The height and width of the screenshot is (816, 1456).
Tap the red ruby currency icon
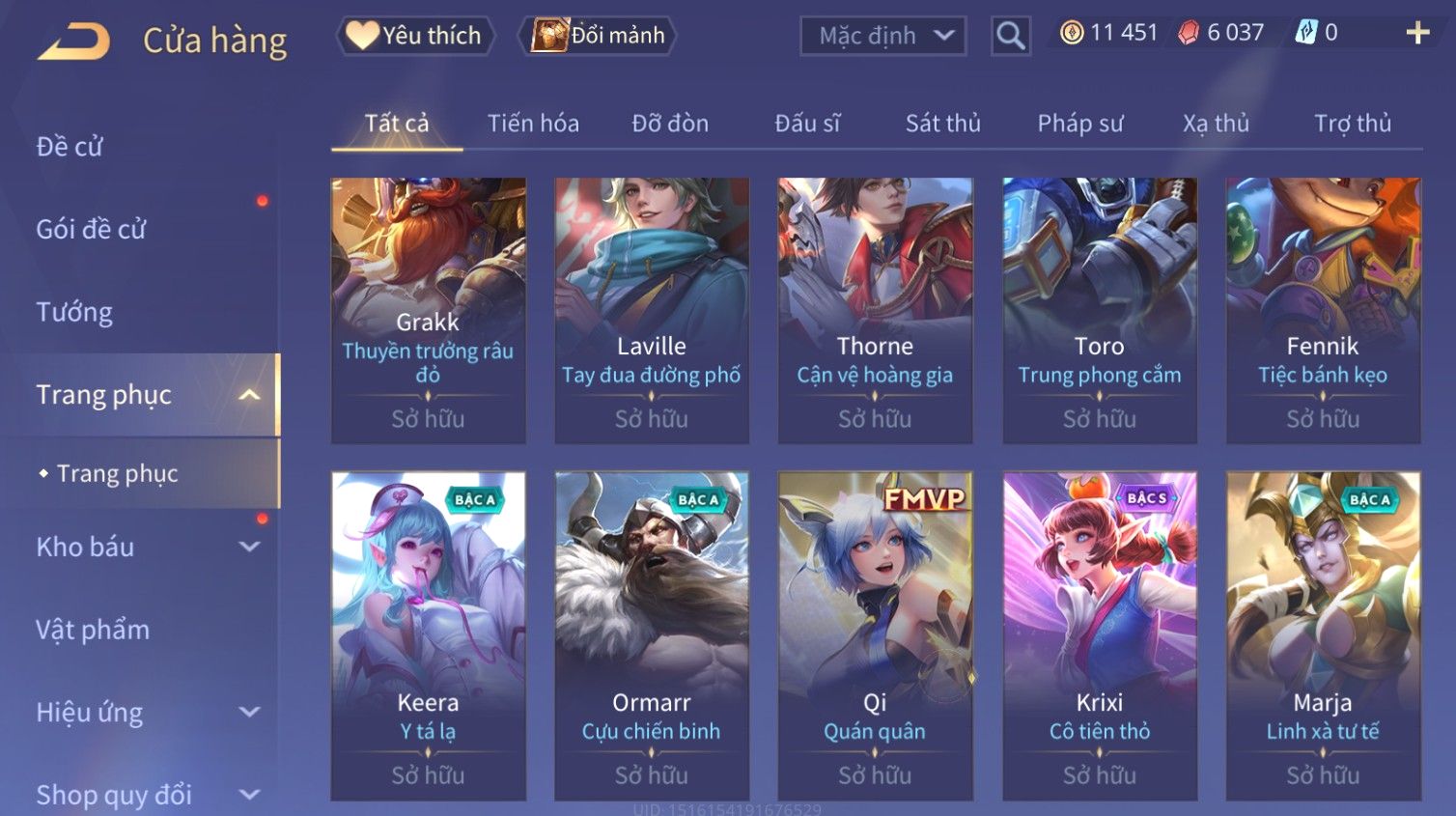click(x=1189, y=33)
